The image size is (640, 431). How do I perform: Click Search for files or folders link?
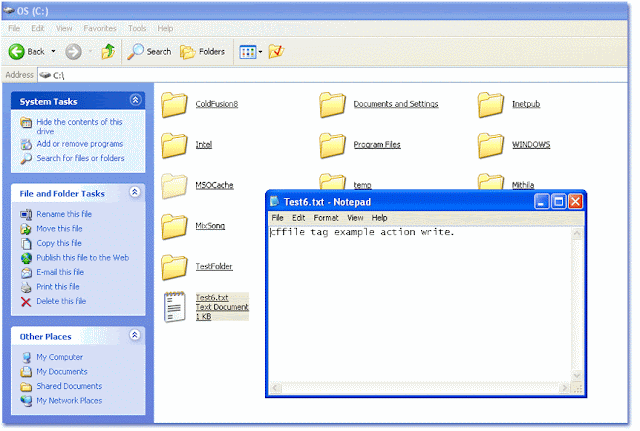tap(80, 158)
